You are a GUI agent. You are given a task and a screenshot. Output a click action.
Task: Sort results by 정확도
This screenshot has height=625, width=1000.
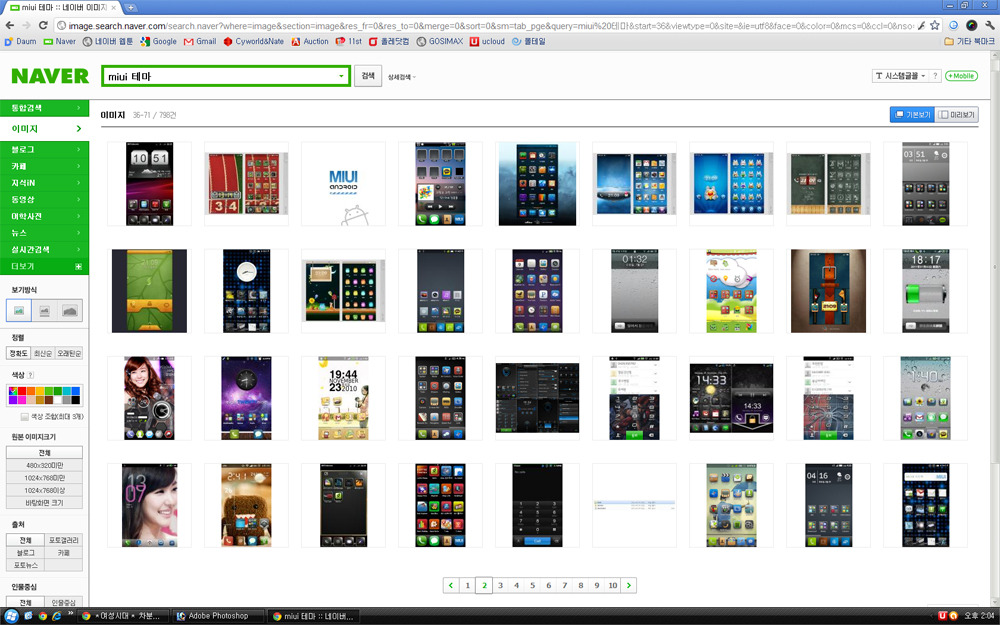tap(18, 353)
